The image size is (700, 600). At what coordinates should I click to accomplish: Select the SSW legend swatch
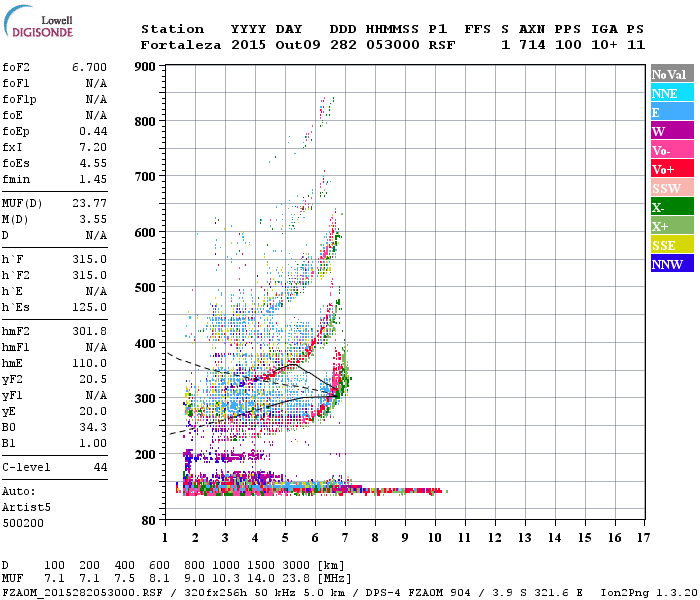tap(672, 188)
